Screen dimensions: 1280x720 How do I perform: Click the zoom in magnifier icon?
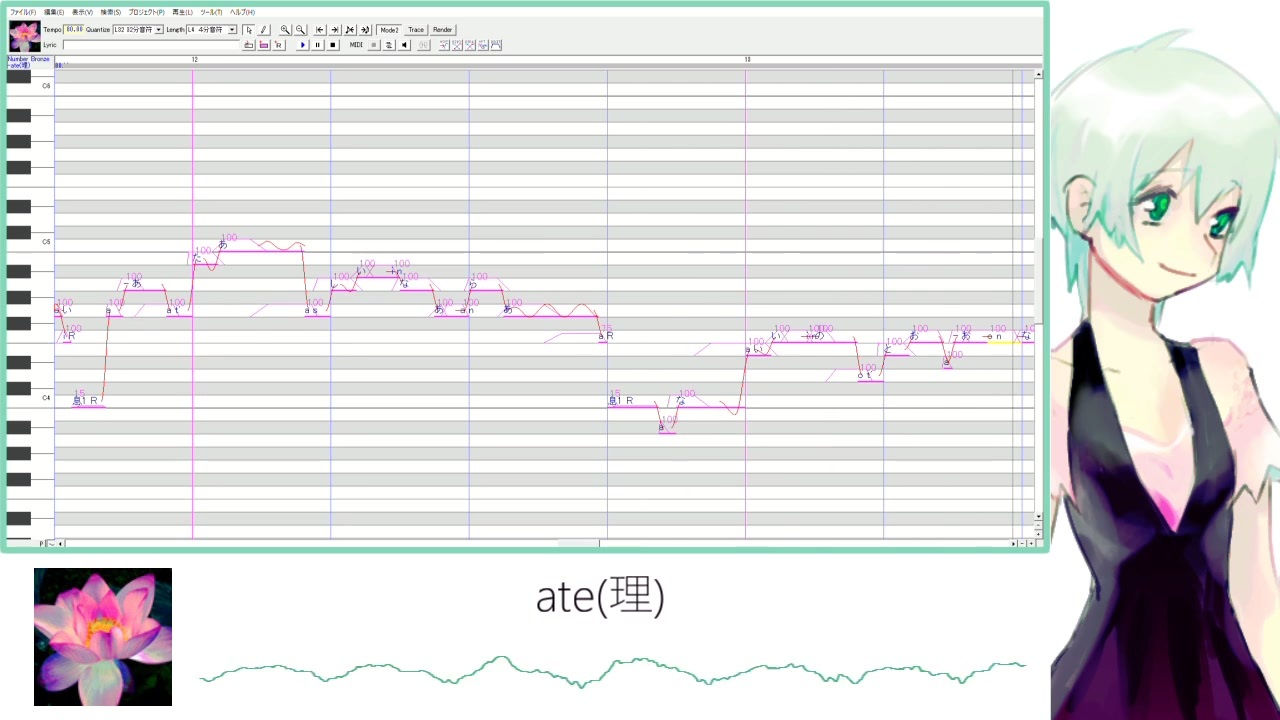pyautogui.click(x=285, y=30)
